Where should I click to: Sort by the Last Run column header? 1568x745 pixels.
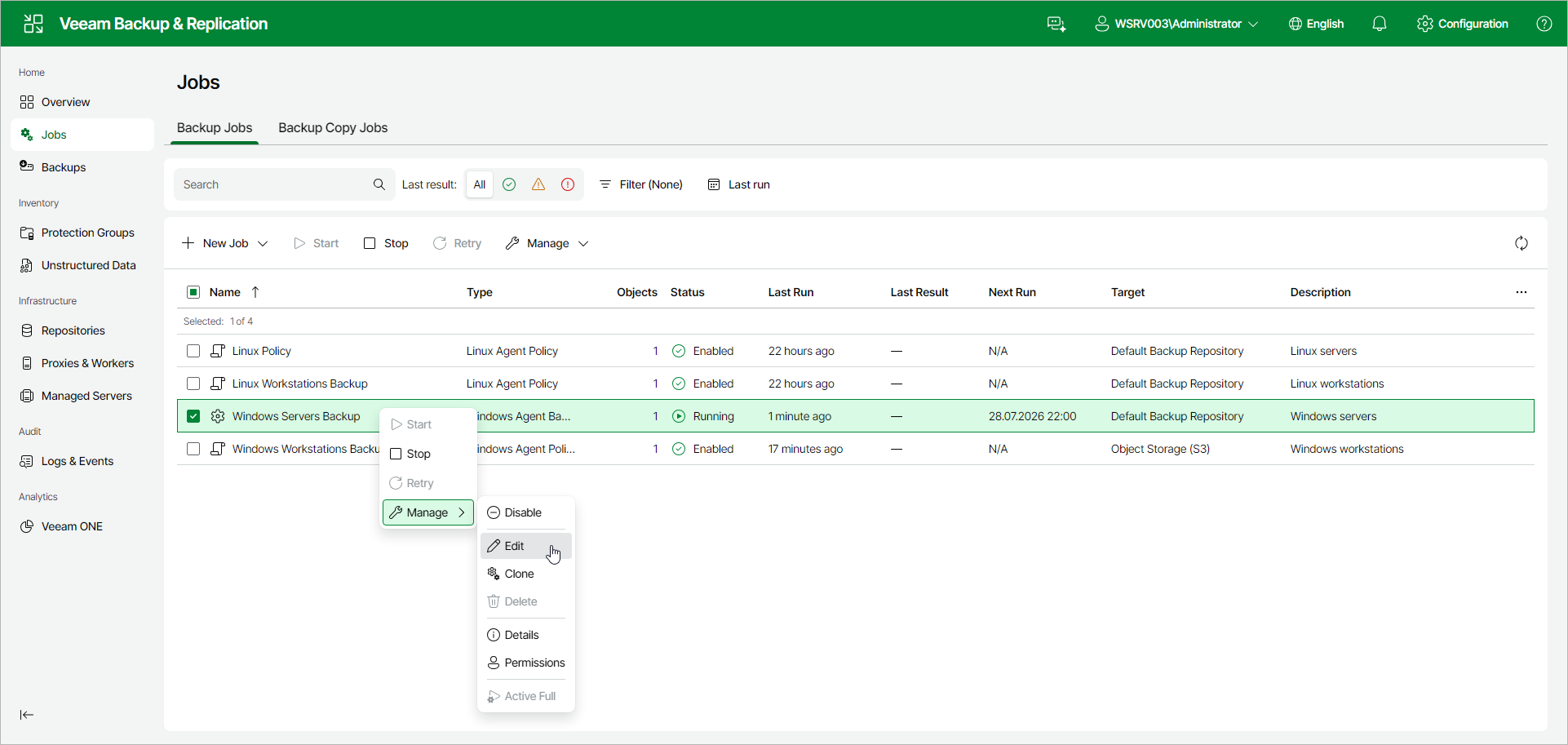791,292
